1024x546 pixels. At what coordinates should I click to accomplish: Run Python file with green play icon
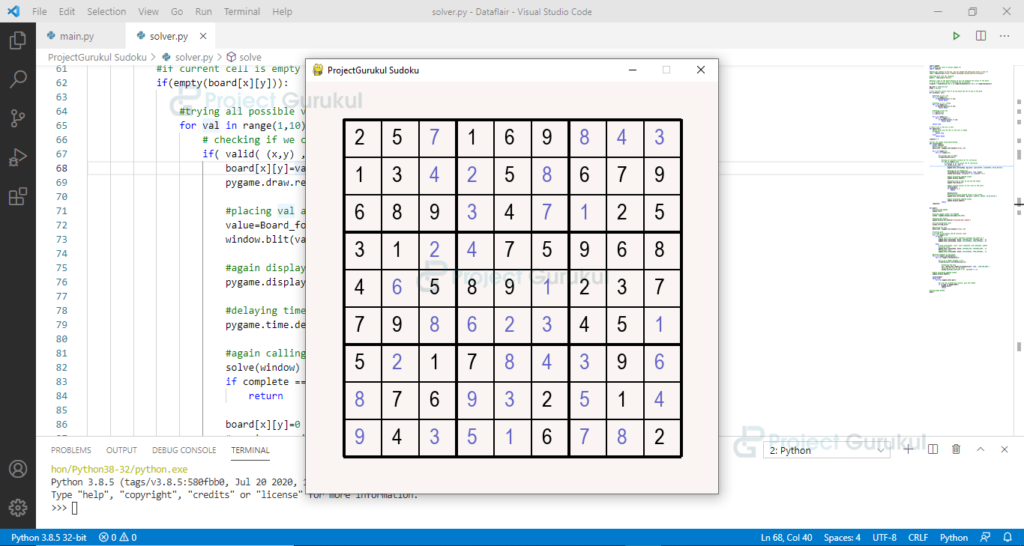coord(956,36)
